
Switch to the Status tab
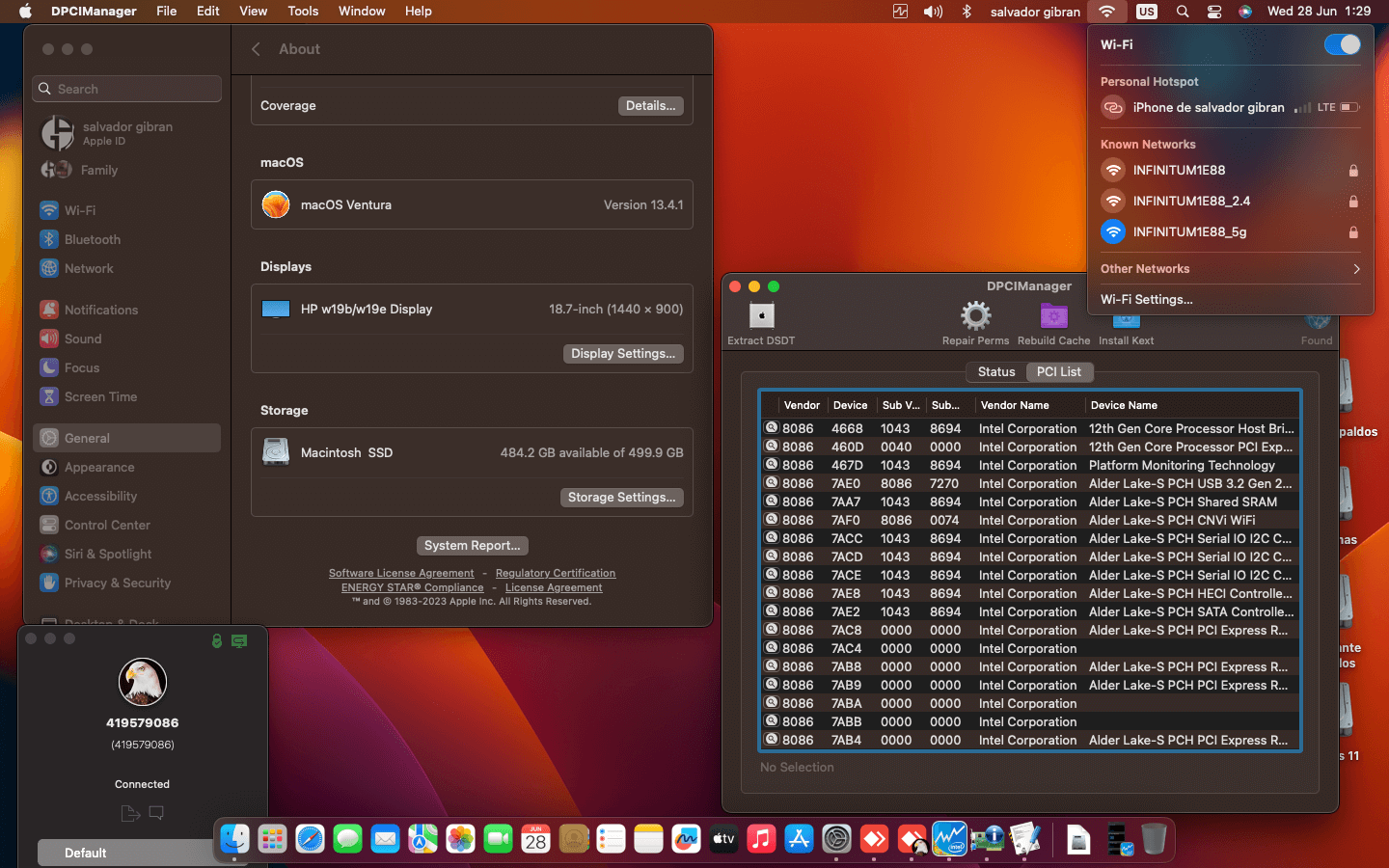click(996, 372)
